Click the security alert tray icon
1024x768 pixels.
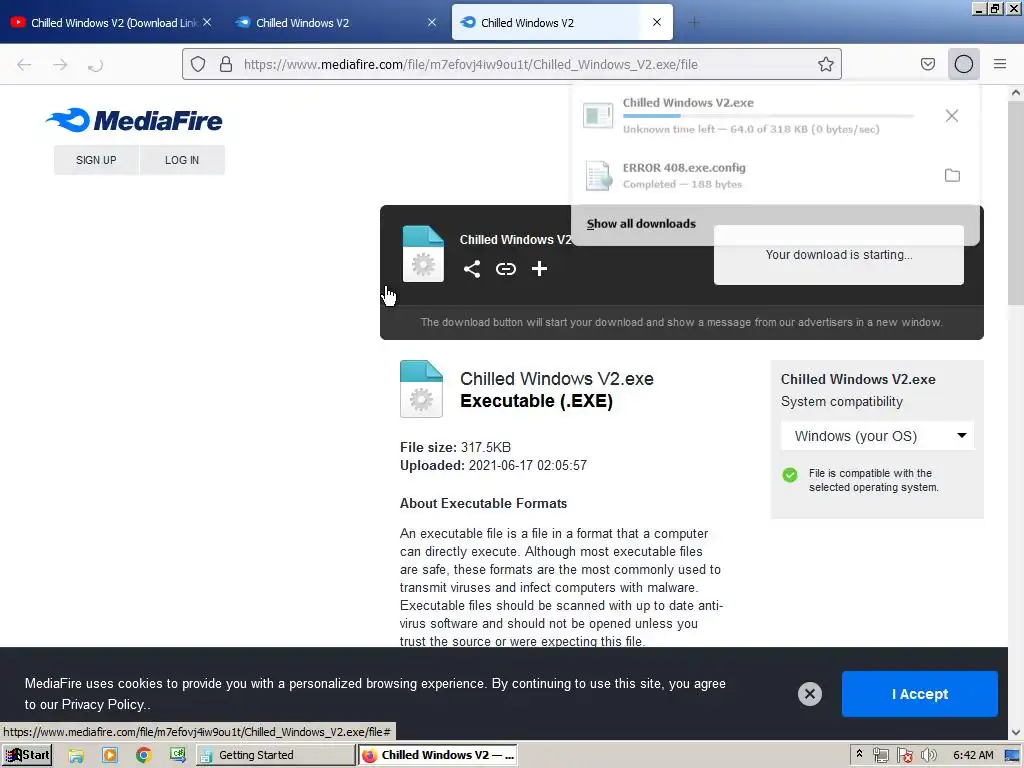pyautogui.click(x=904, y=756)
